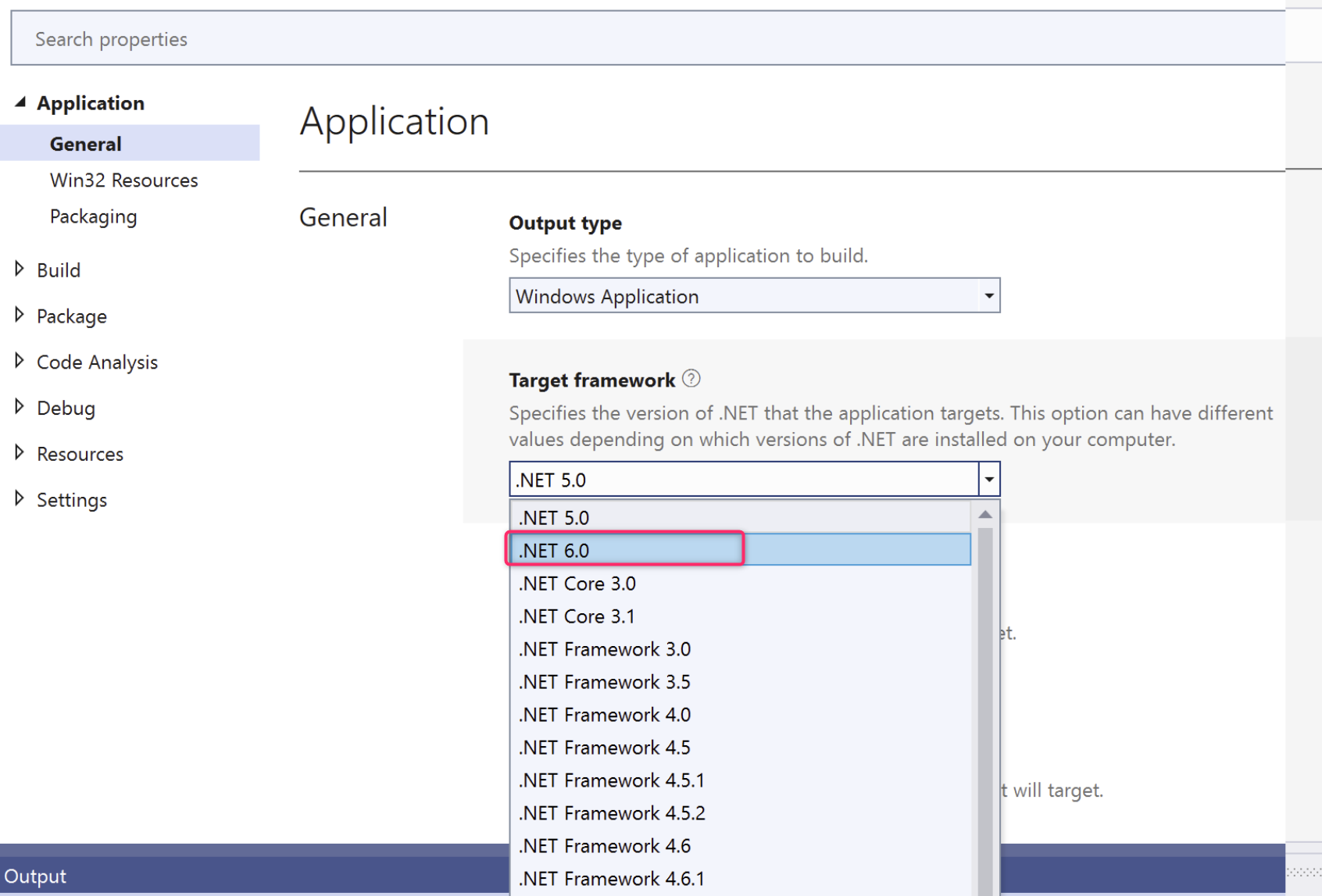1322x896 pixels.
Task: Open the Packaging settings page
Action: click(94, 216)
